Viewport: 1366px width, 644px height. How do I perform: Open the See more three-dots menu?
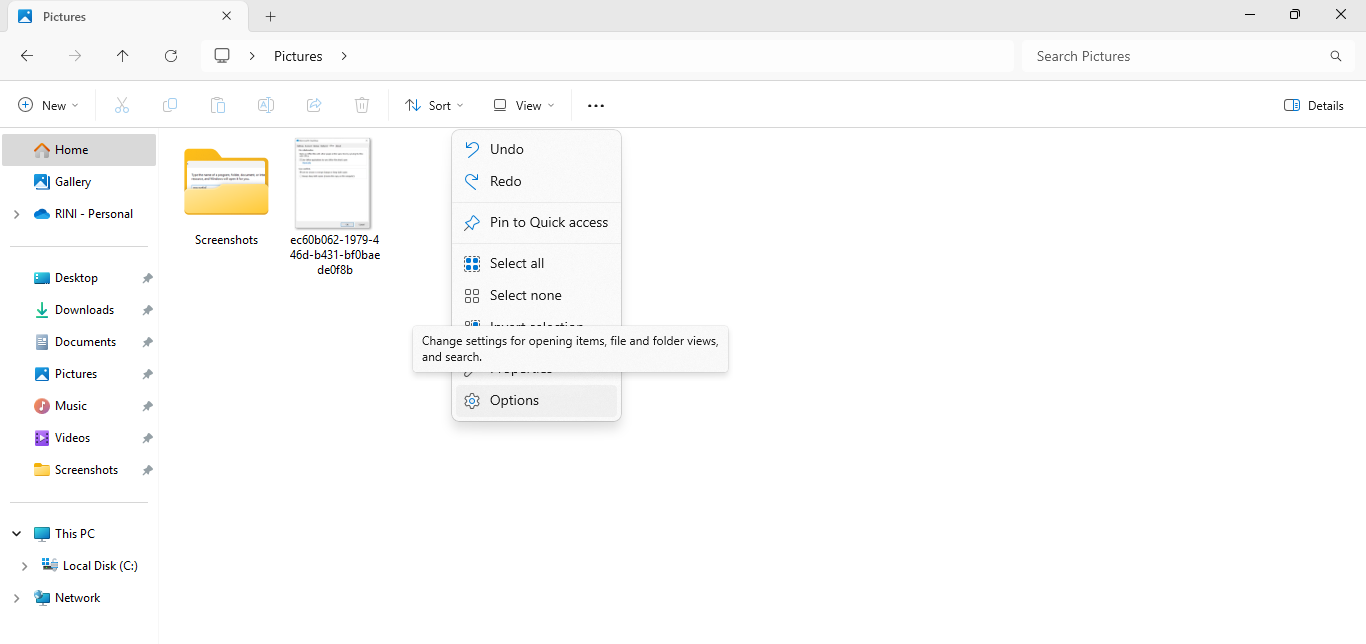pyautogui.click(x=596, y=105)
